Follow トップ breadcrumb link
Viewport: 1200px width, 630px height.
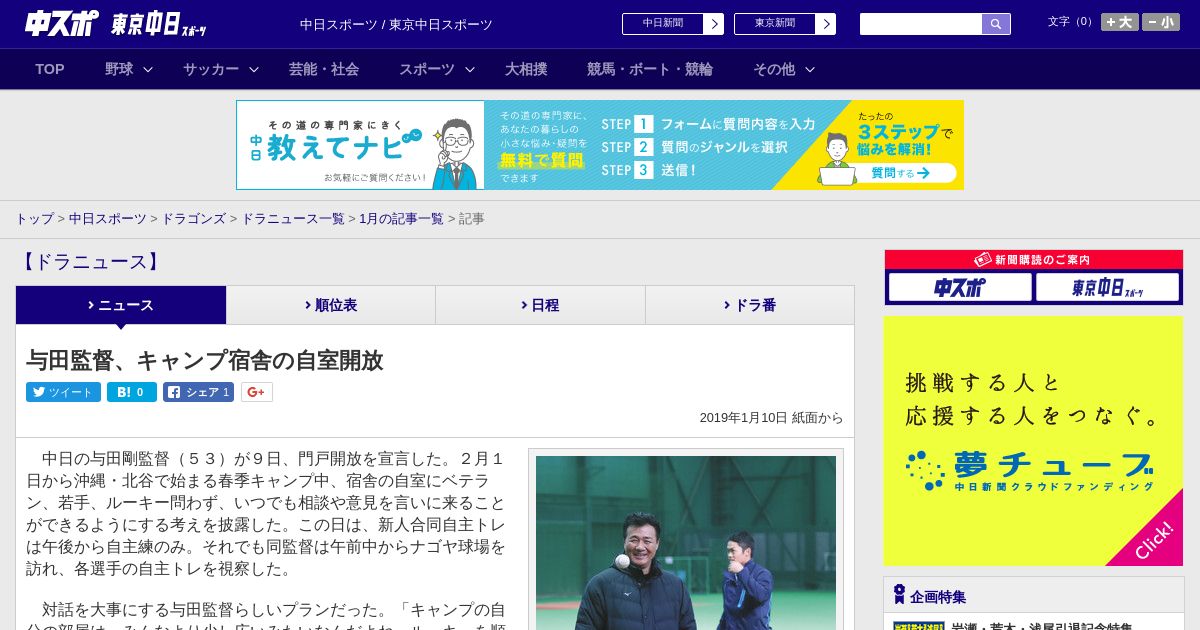(x=34, y=218)
